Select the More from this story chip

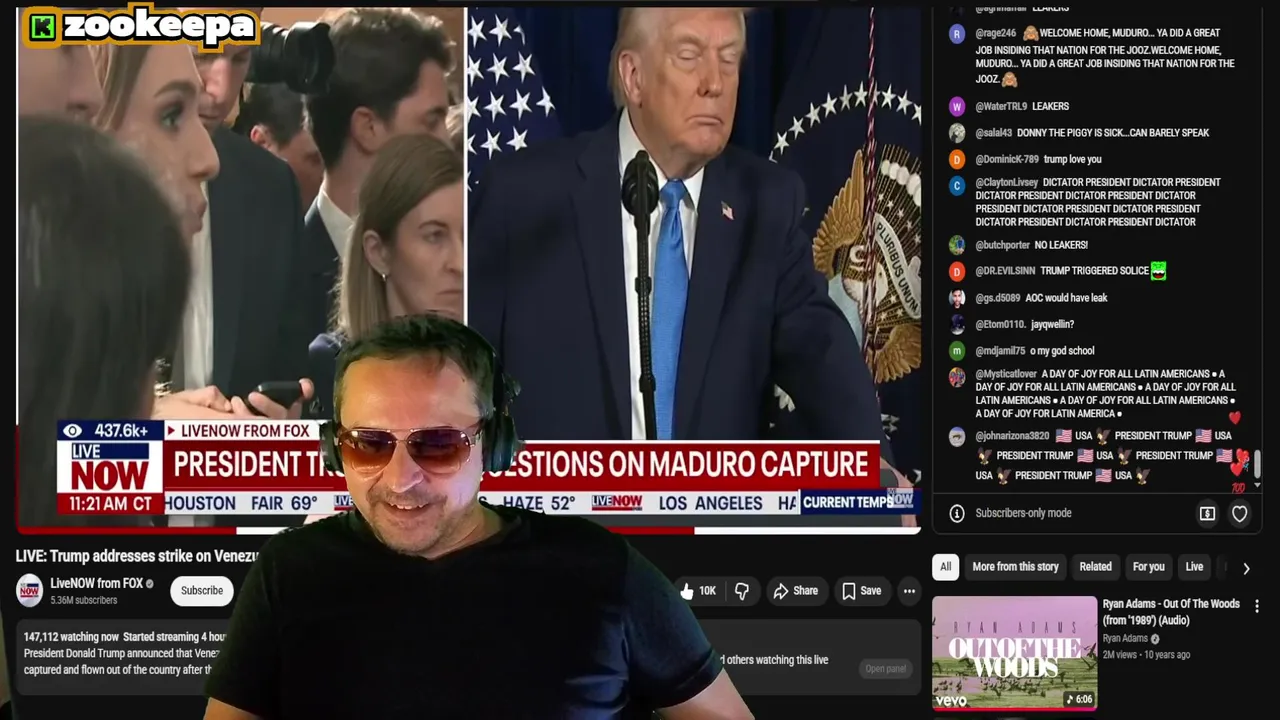pos(1015,566)
